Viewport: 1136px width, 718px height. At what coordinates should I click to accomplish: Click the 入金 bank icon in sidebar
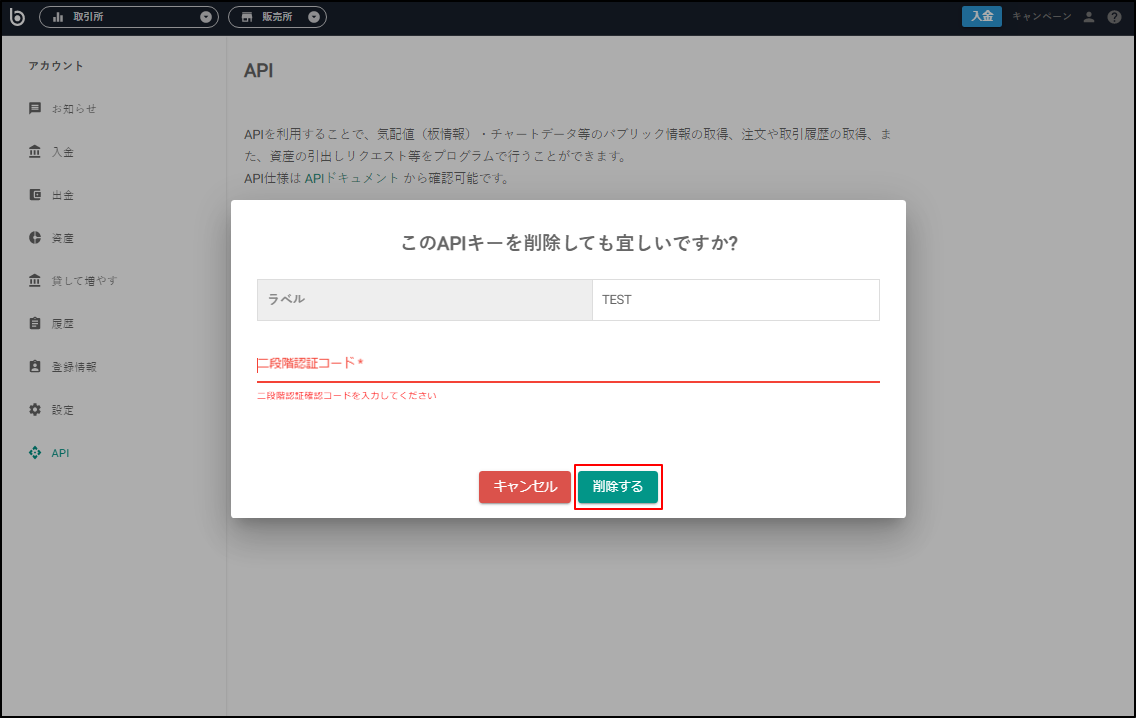(x=35, y=151)
